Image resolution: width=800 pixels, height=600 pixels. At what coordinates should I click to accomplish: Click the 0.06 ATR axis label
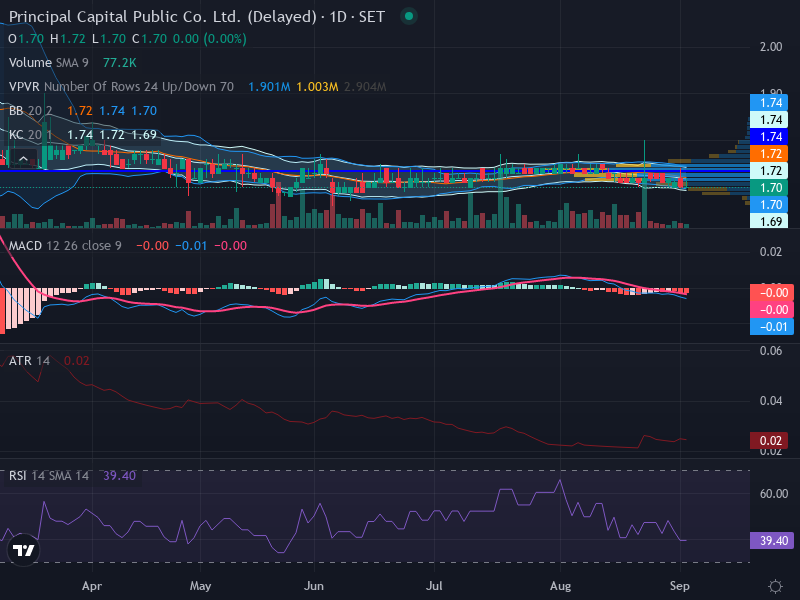pos(770,351)
